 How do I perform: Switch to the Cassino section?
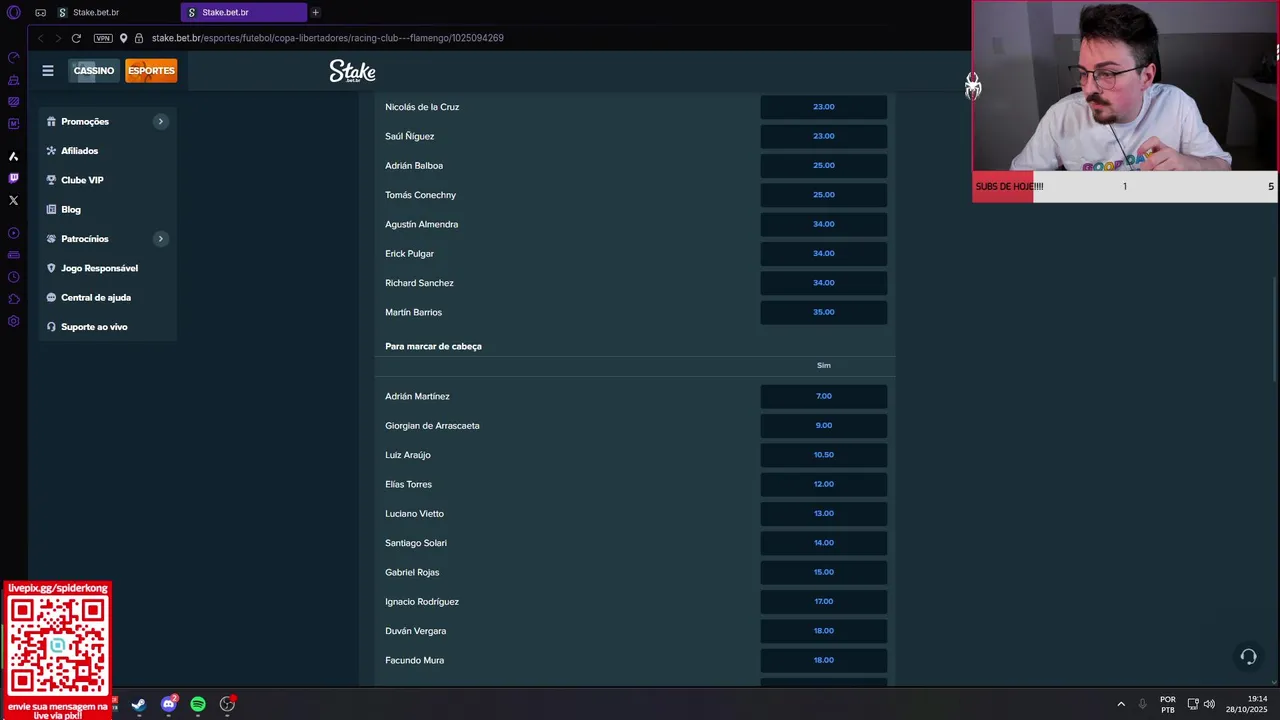[93, 71]
